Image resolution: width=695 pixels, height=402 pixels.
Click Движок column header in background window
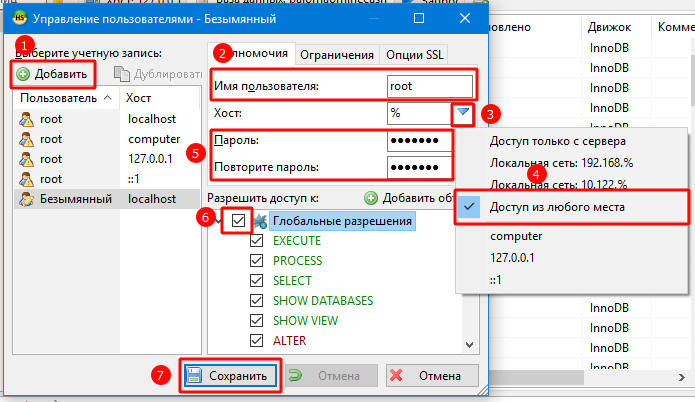pyautogui.click(x=616, y=27)
